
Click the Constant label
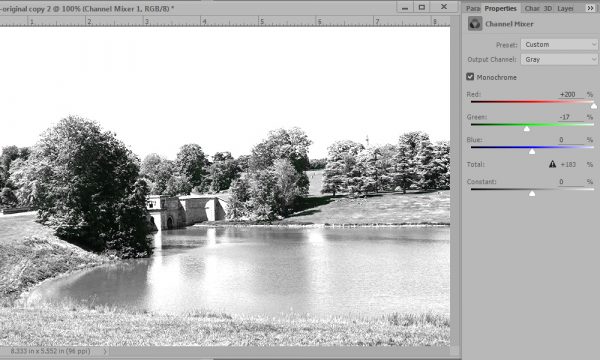click(x=481, y=182)
